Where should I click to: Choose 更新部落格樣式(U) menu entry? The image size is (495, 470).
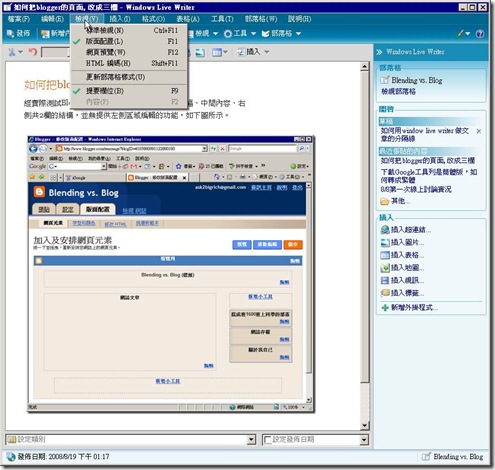click(x=129, y=77)
